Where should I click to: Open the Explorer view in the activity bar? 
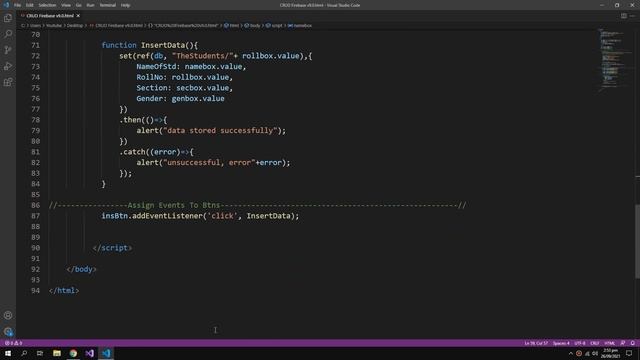point(8,18)
